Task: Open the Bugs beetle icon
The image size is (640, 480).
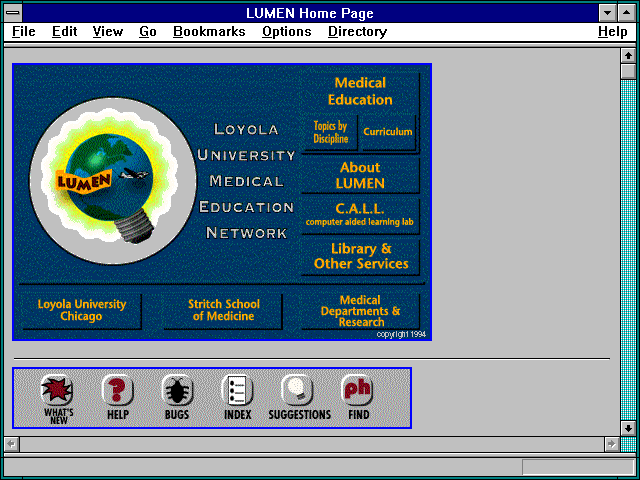Action: point(177,389)
